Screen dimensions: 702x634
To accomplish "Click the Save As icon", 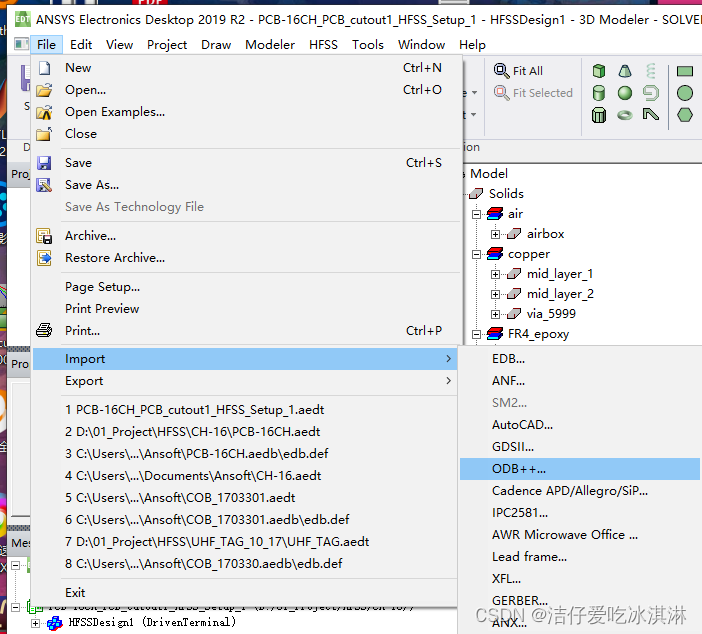I will pos(44,185).
